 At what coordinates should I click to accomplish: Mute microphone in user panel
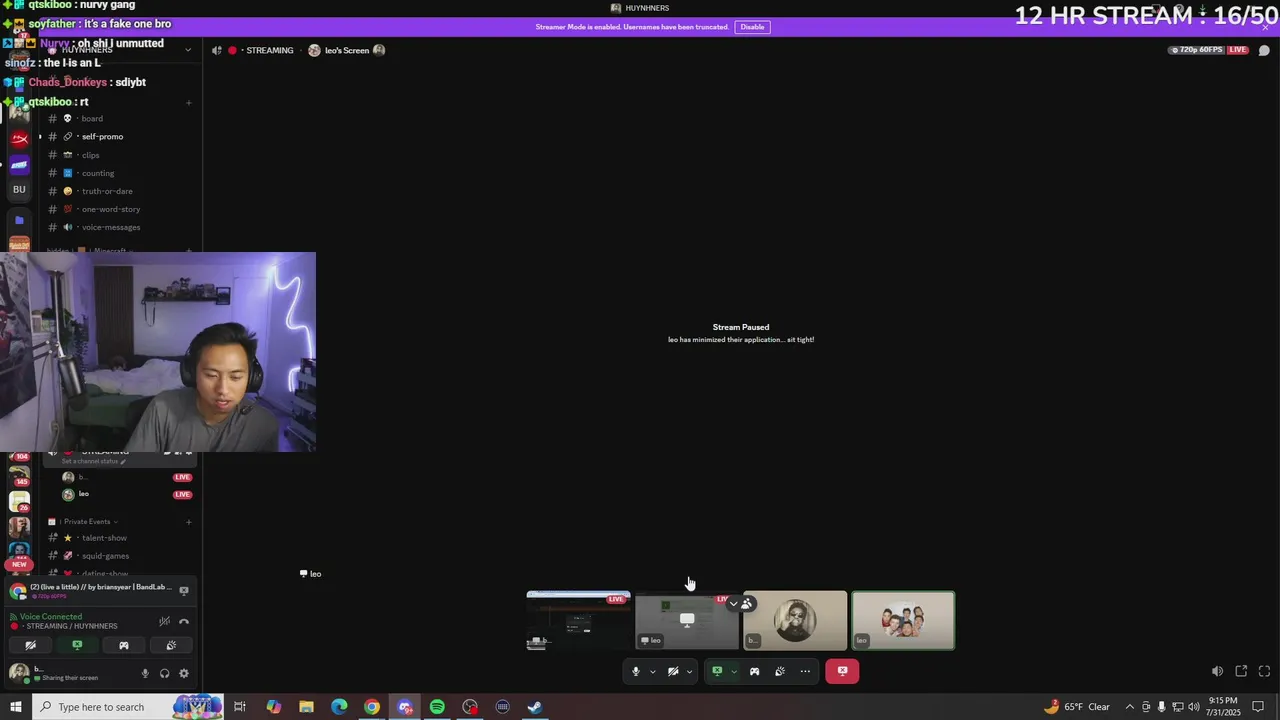145,673
